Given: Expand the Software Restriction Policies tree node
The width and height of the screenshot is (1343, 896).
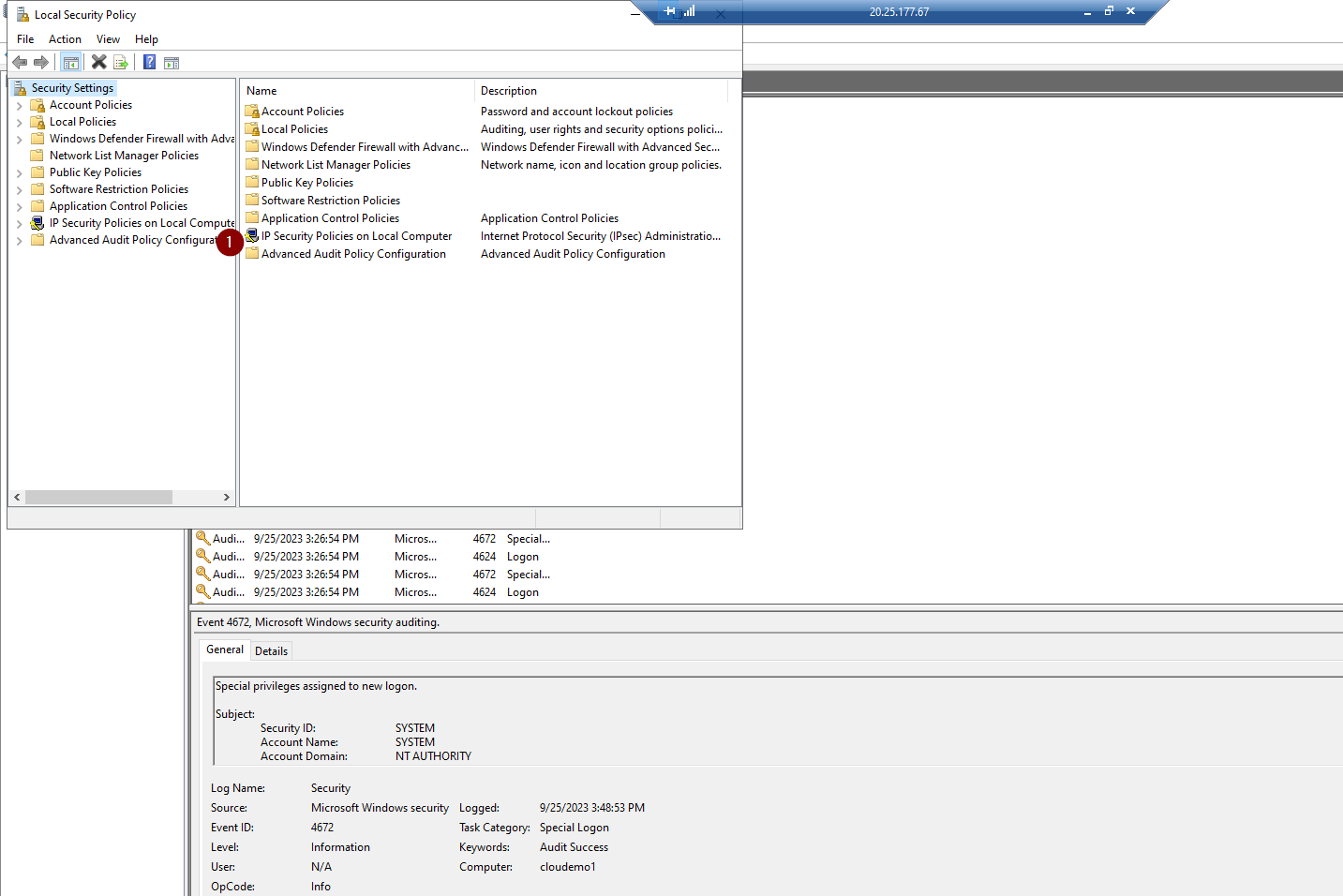Looking at the screenshot, I should 19,190.
